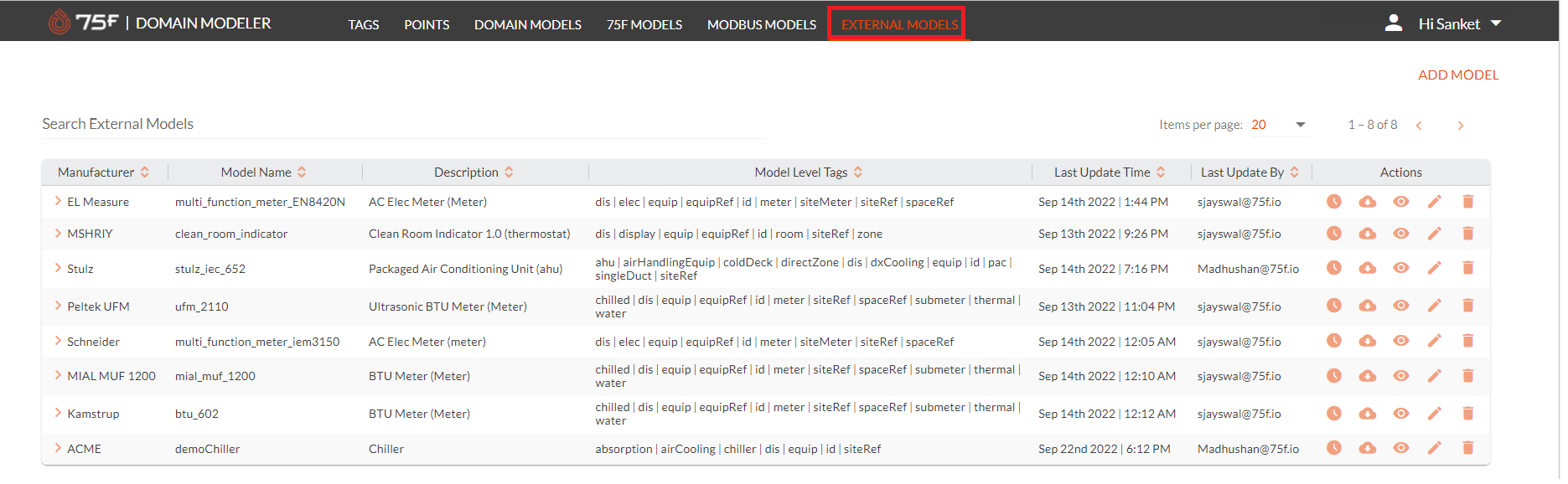Open the Hi Sanket user menu arrow

1496,23
